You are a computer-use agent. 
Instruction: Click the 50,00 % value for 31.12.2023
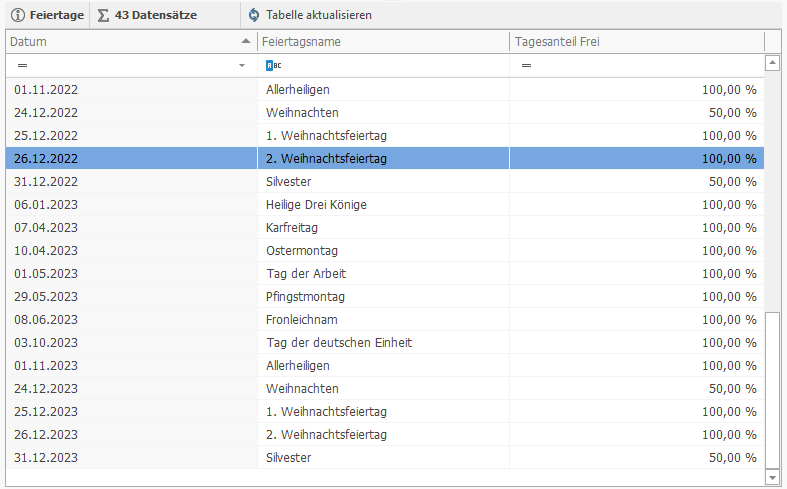pyautogui.click(x=733, y=458)
